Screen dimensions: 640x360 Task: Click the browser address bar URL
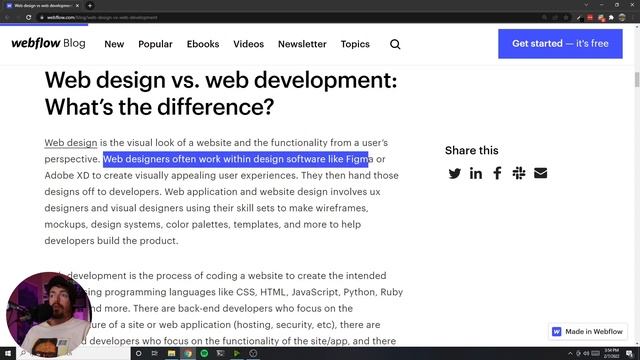[x=102, y=18]
